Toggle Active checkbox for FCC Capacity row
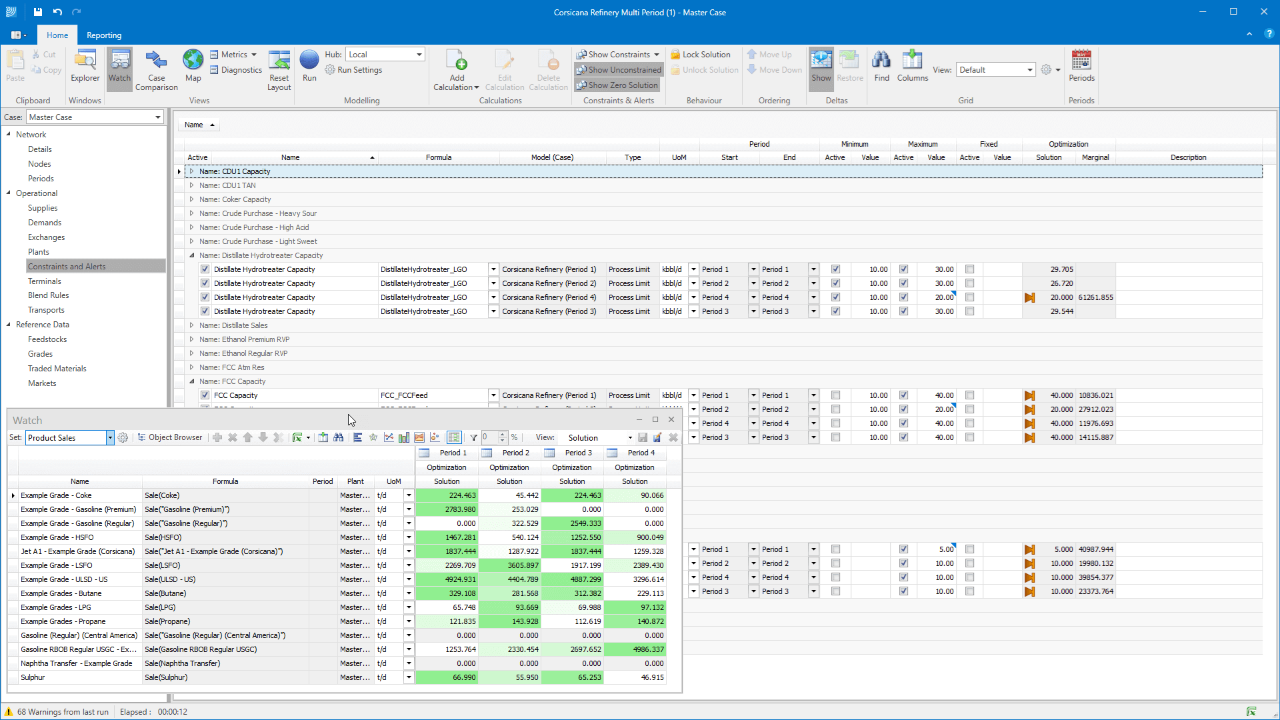Screen dimensions: 1280x720 pos(205,395)
